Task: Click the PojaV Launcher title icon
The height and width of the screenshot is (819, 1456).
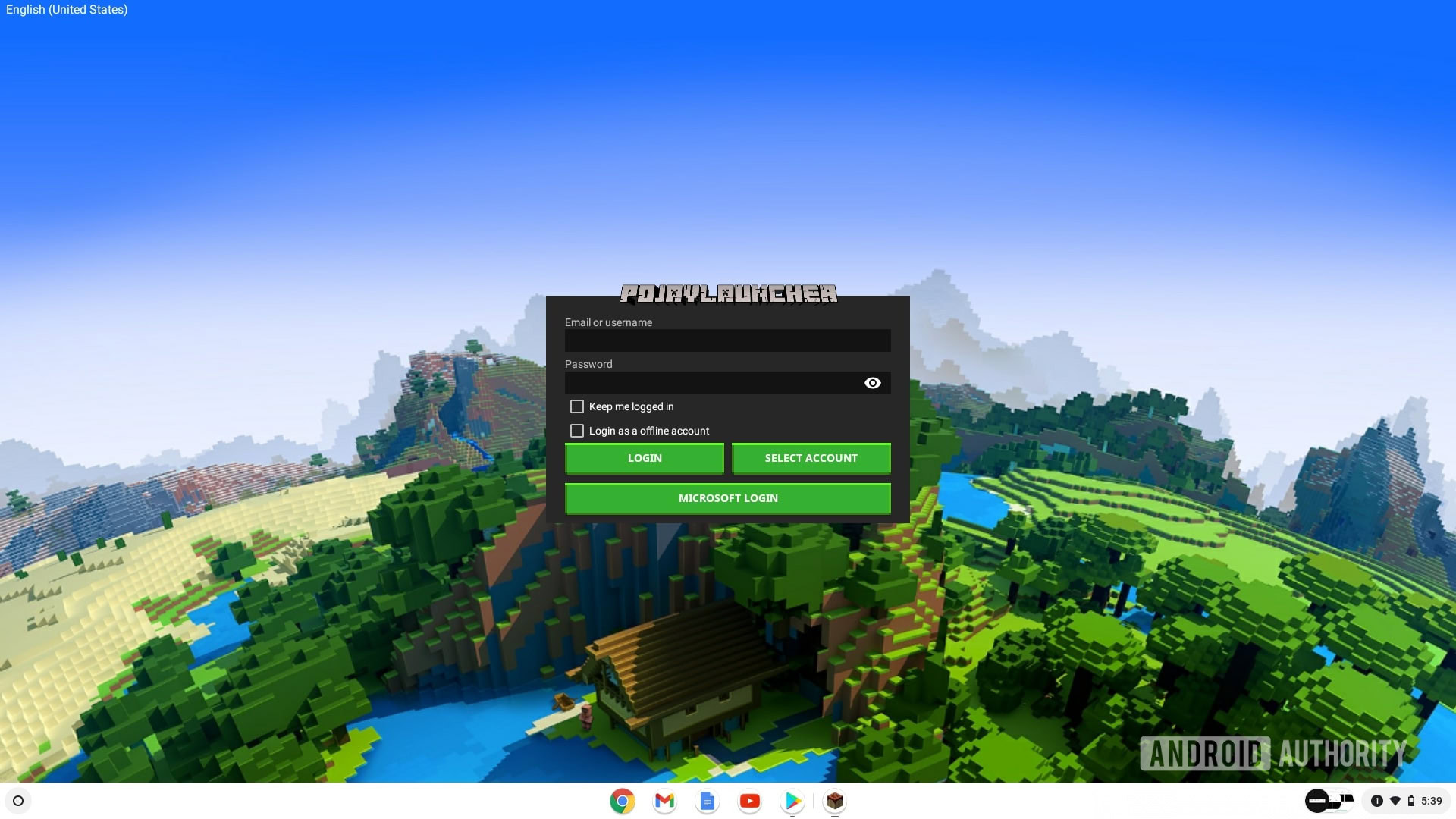Action: [728, 291]
